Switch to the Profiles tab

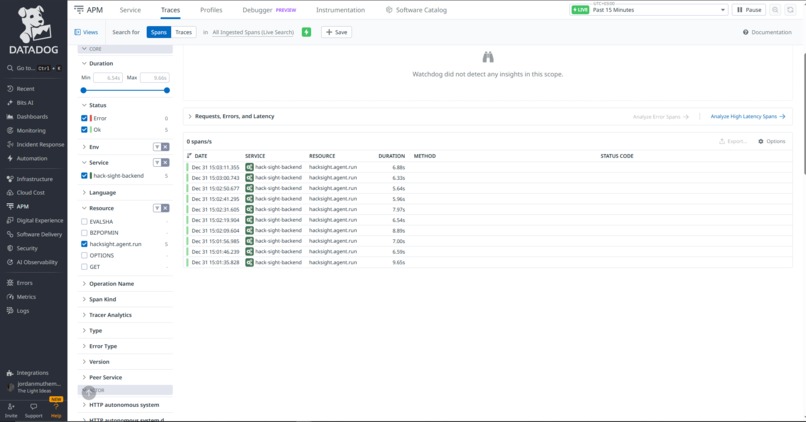211,10
